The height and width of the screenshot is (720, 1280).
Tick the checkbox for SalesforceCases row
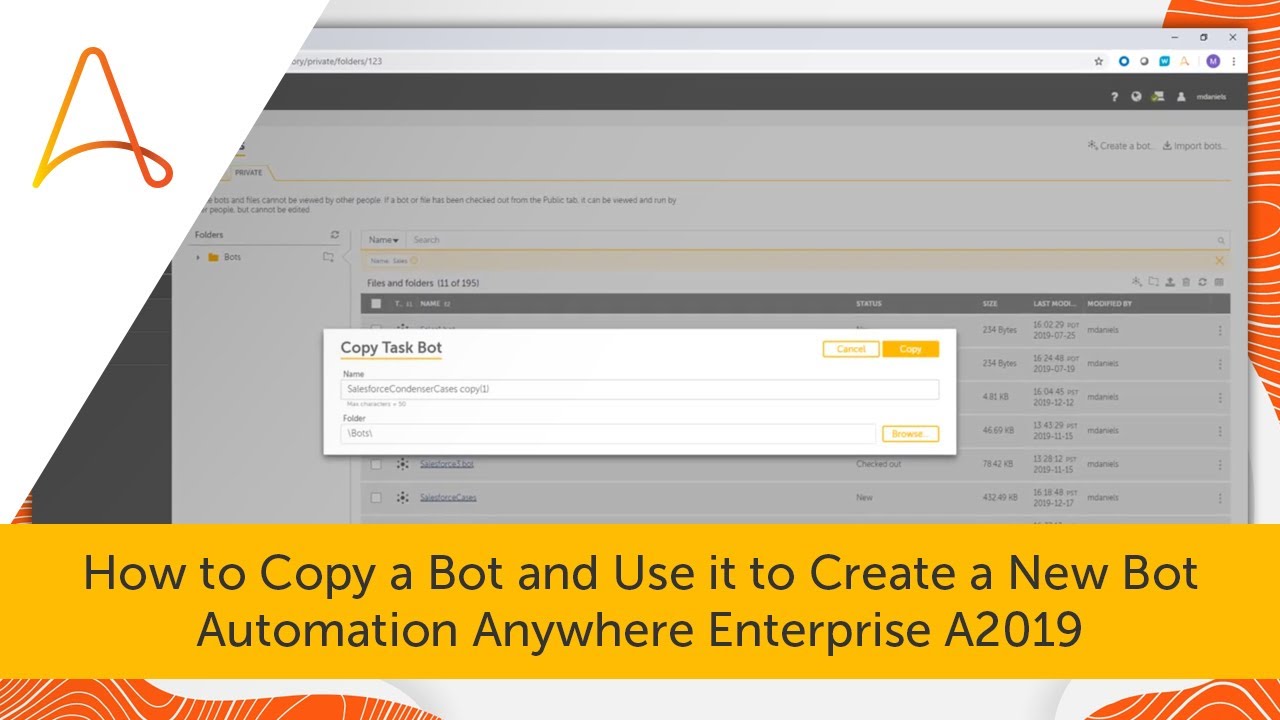click(x=376, y=497)
